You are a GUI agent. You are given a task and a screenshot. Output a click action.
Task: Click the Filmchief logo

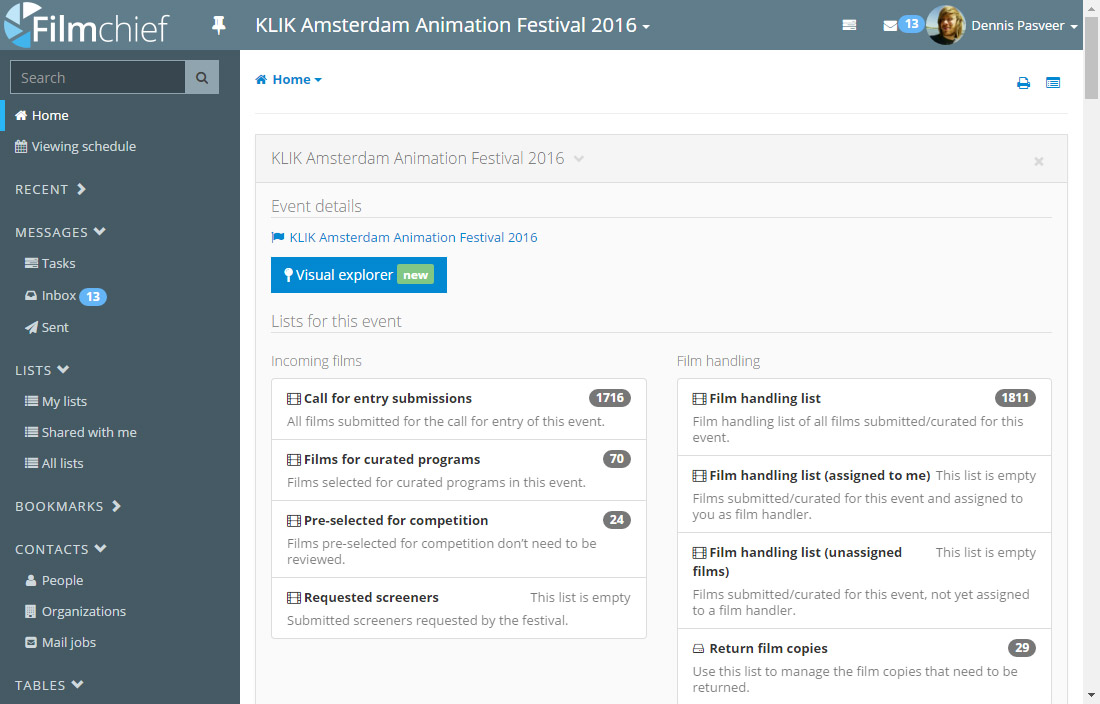coord(87,27)
